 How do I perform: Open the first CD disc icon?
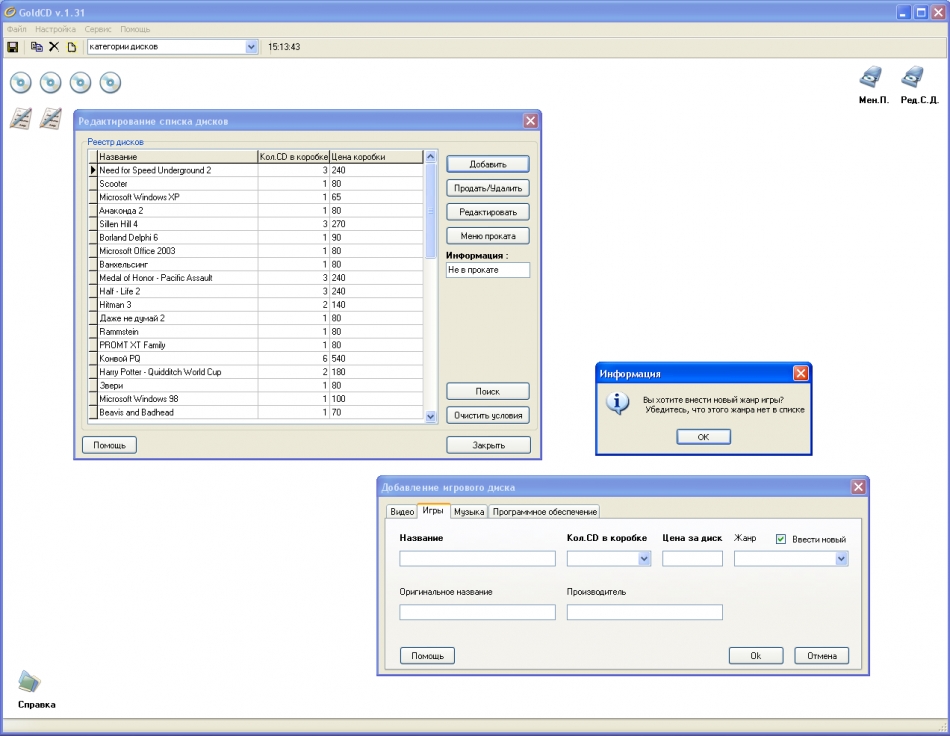click(21, 82)
